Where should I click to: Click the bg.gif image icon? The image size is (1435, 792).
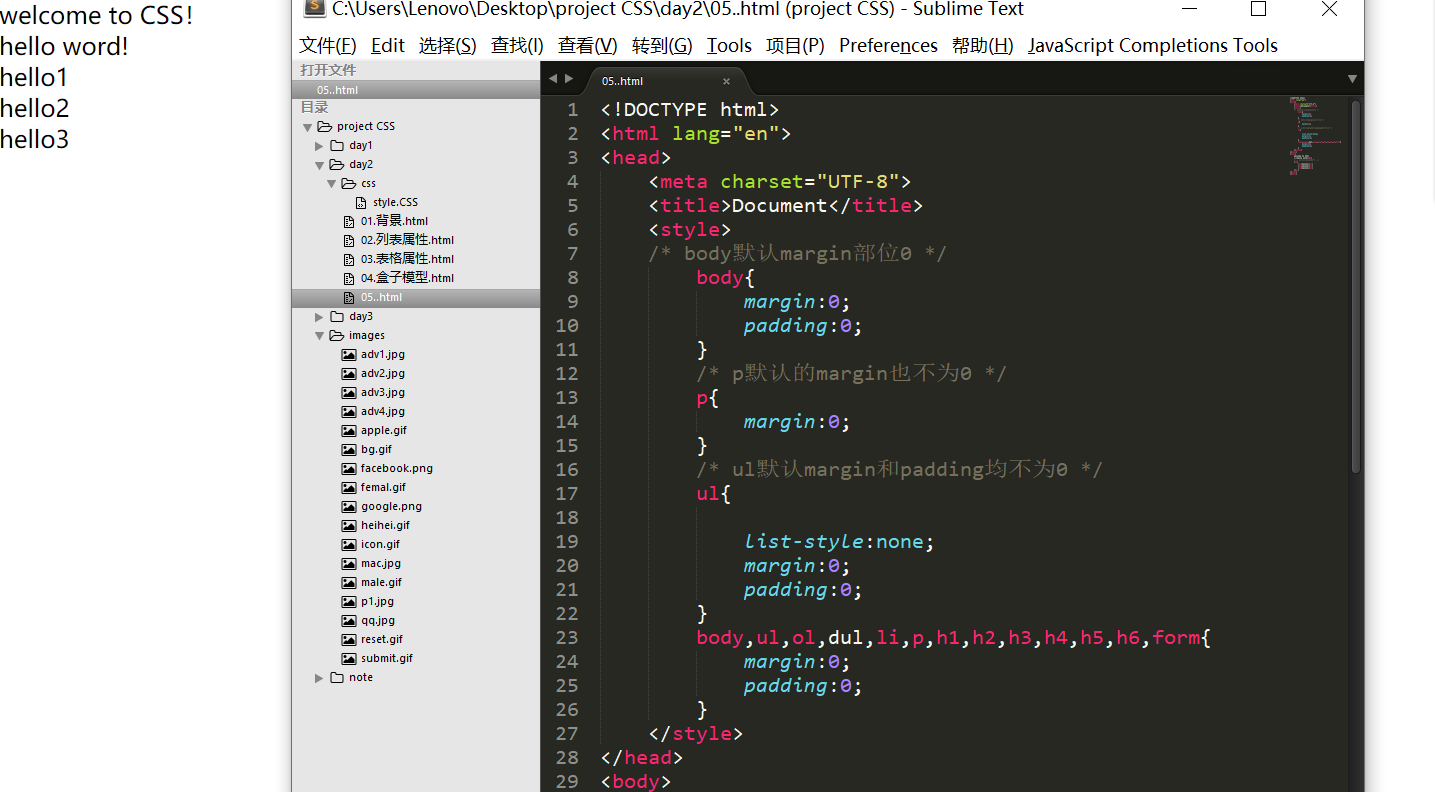click(349, 450)
